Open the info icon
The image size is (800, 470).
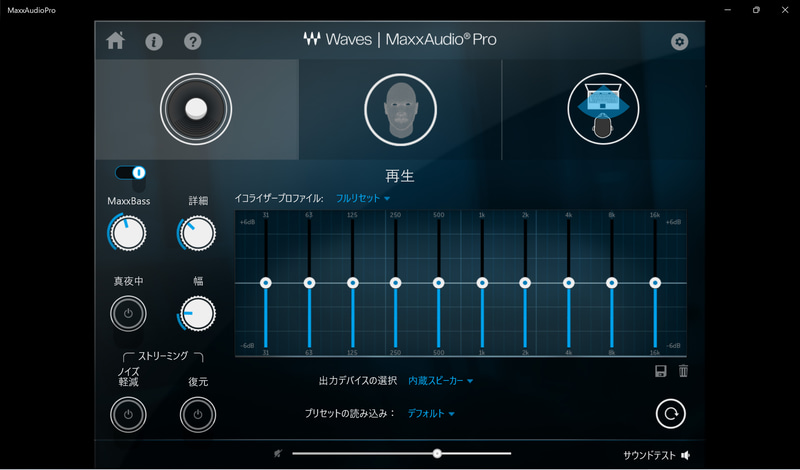tap(154, 41)
